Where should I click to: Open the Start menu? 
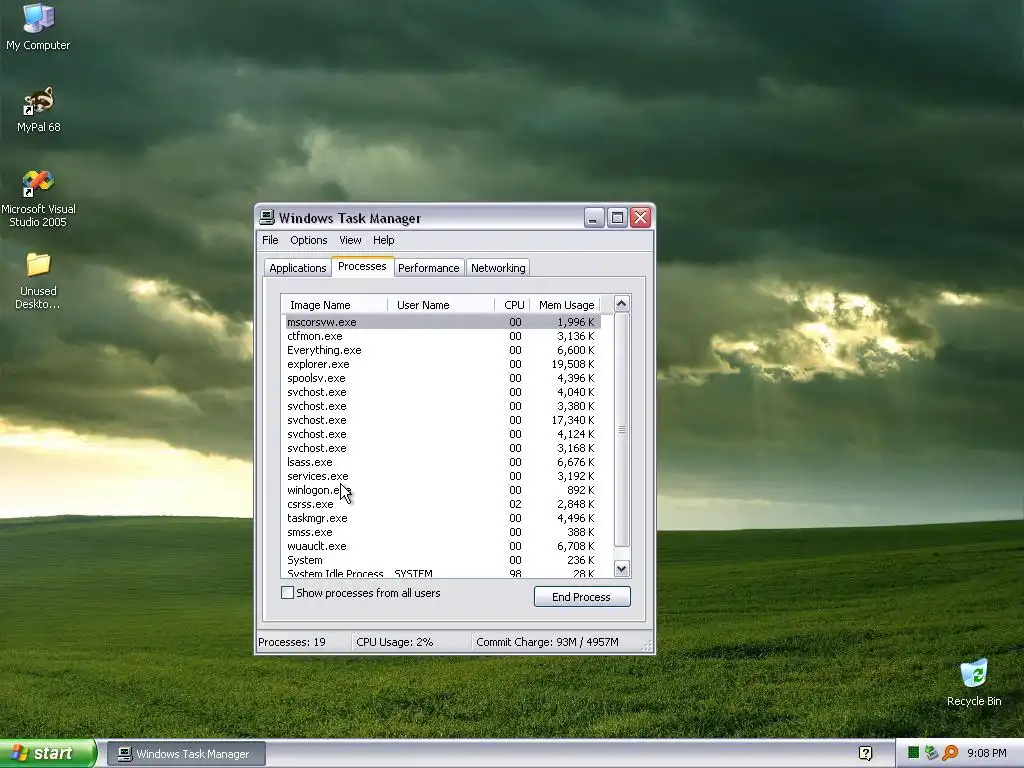coord(47,753)
